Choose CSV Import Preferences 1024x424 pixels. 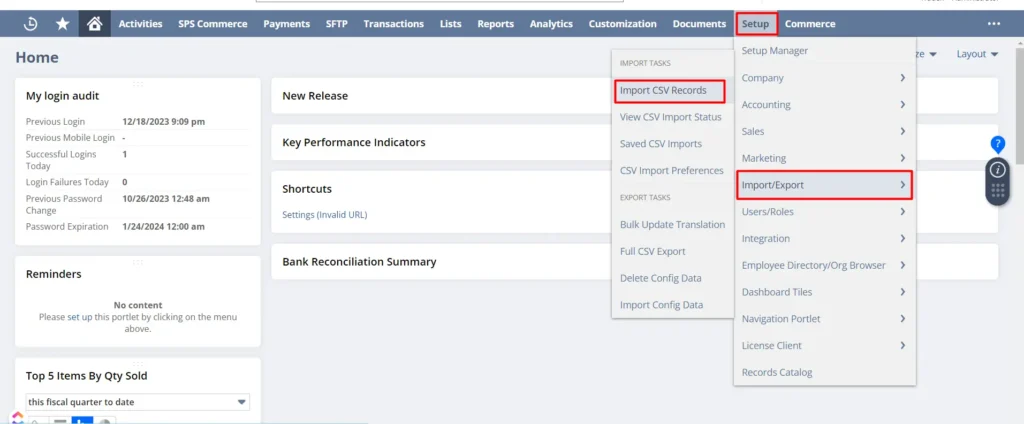(671, 171)
